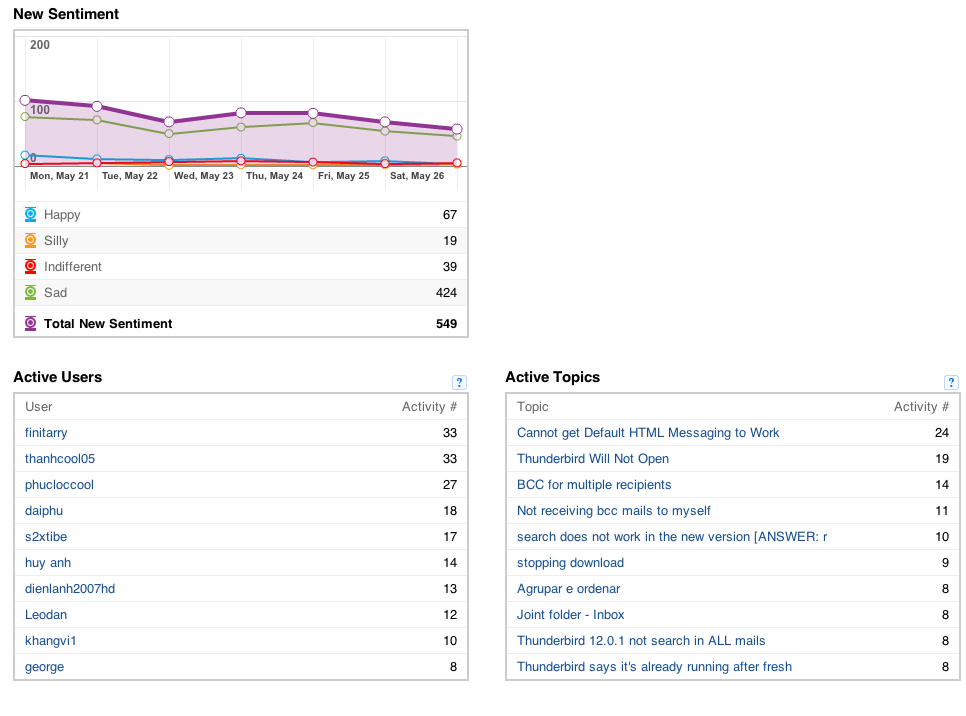Image resolution: width=966 pixels, height=716 pixels.
Task: Open the george user link
Action: coord(44,667)
